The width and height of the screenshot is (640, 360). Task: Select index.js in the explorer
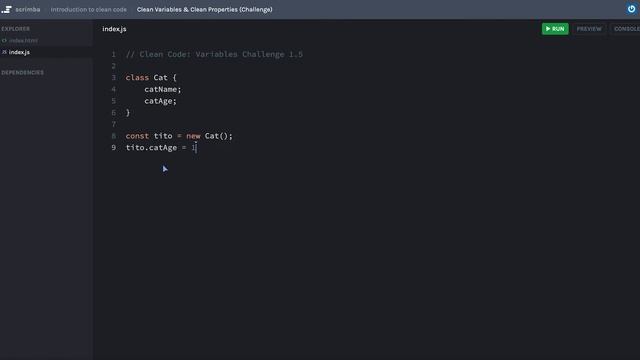pyautogui.click(x=19, y=52)
